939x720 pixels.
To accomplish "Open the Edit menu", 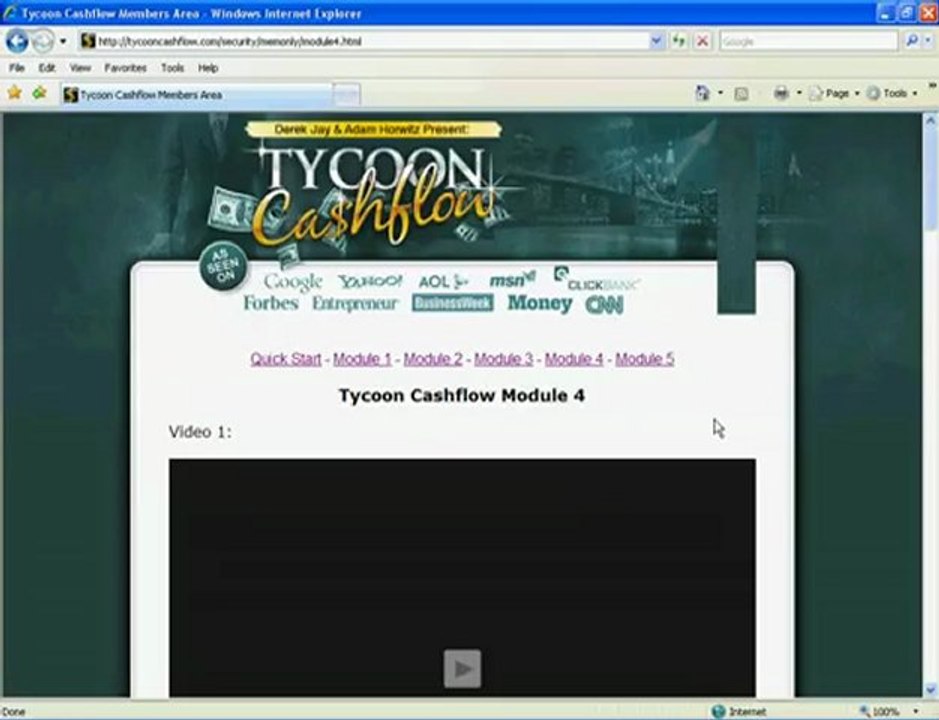I will [x=47, y=68].
